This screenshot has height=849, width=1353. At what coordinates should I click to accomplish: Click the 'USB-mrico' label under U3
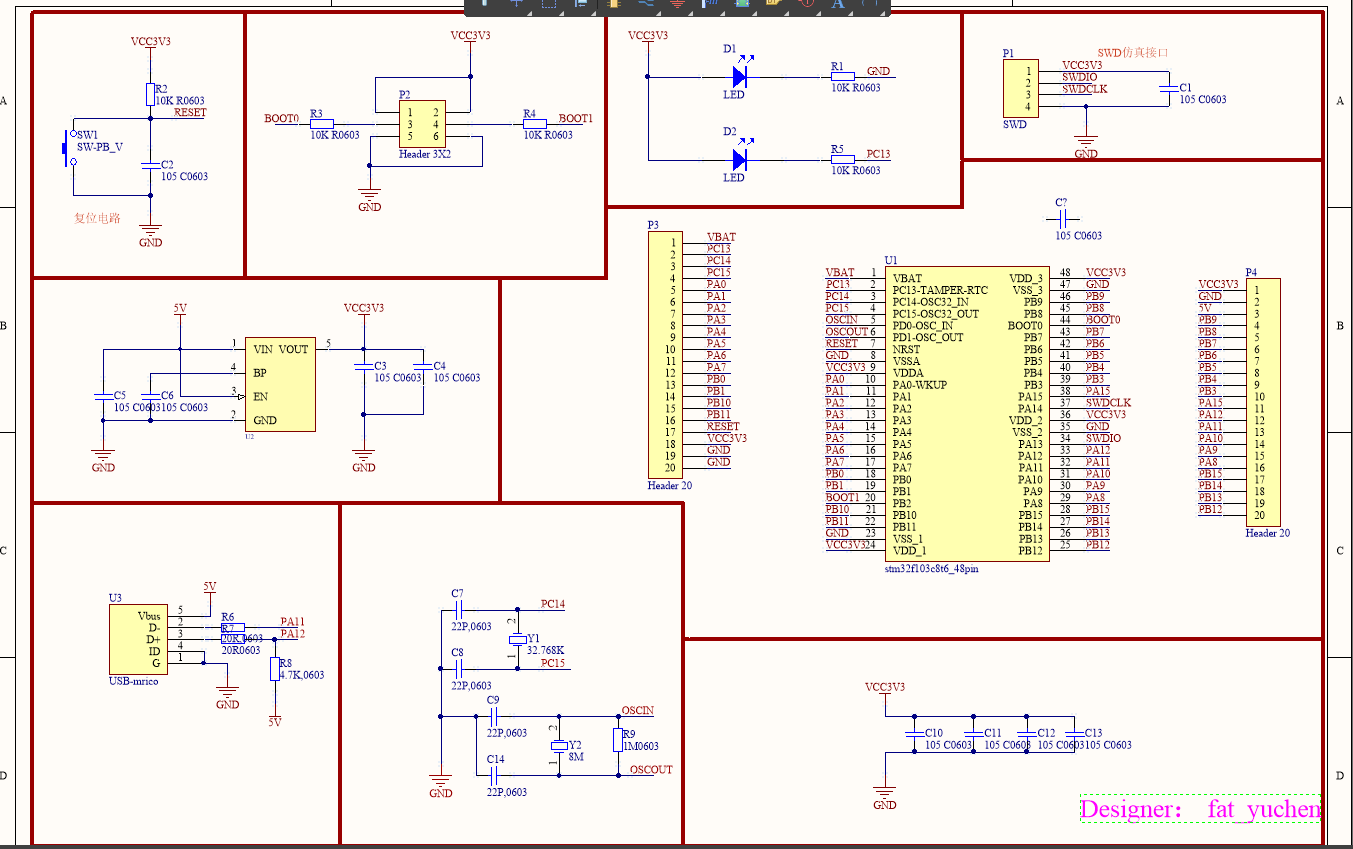134,681
